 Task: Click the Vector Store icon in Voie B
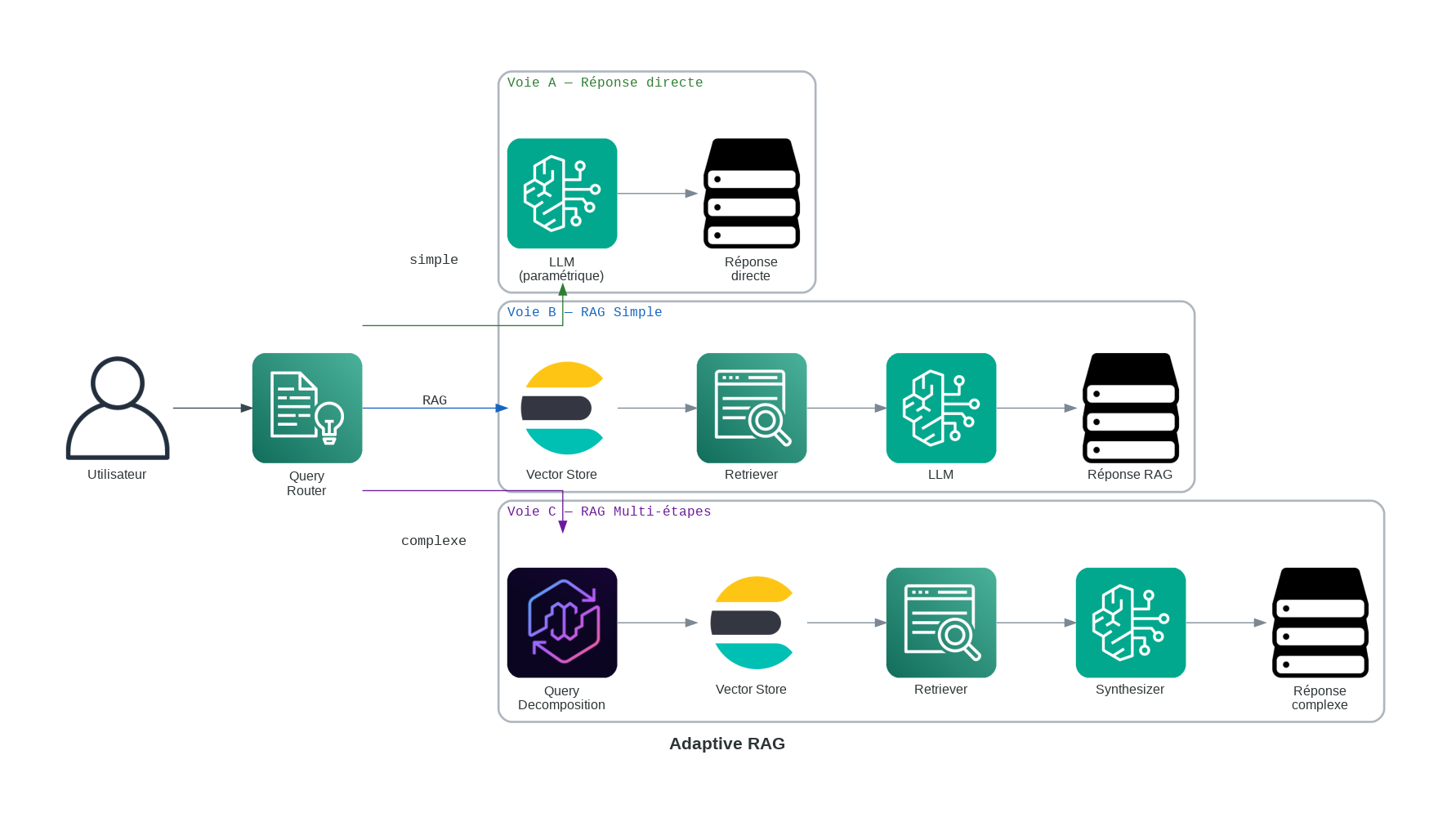pyautogui.click(x=562, y=408)
